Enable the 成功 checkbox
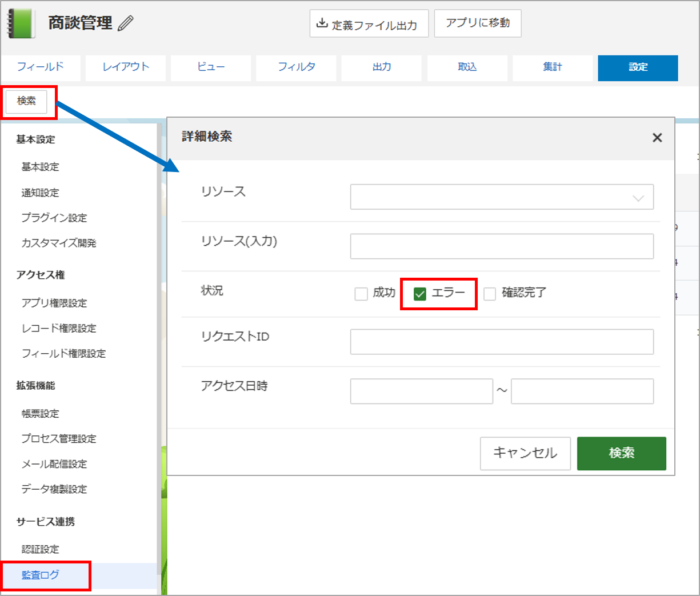Screen dimensions: 700x596 (x=361, y=294)
